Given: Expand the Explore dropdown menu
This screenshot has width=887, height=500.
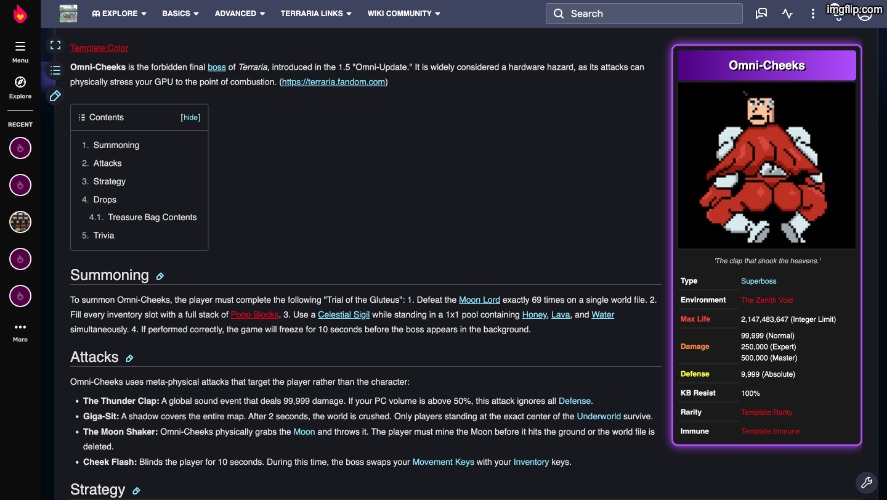Looking at the screenshot, I should 119,14.
